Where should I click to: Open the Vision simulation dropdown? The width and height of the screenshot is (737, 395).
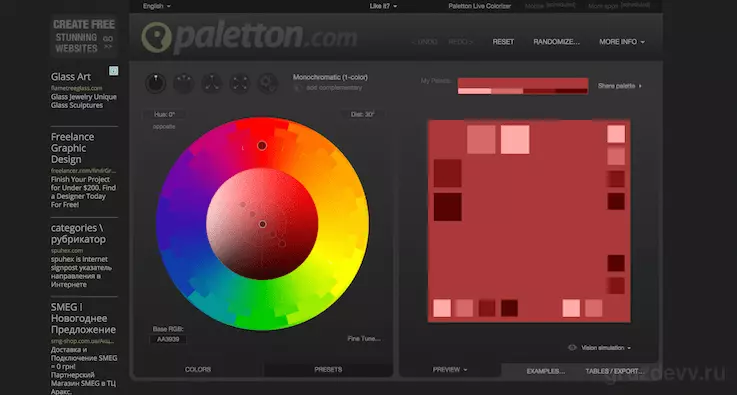click(x=606, y=348)
